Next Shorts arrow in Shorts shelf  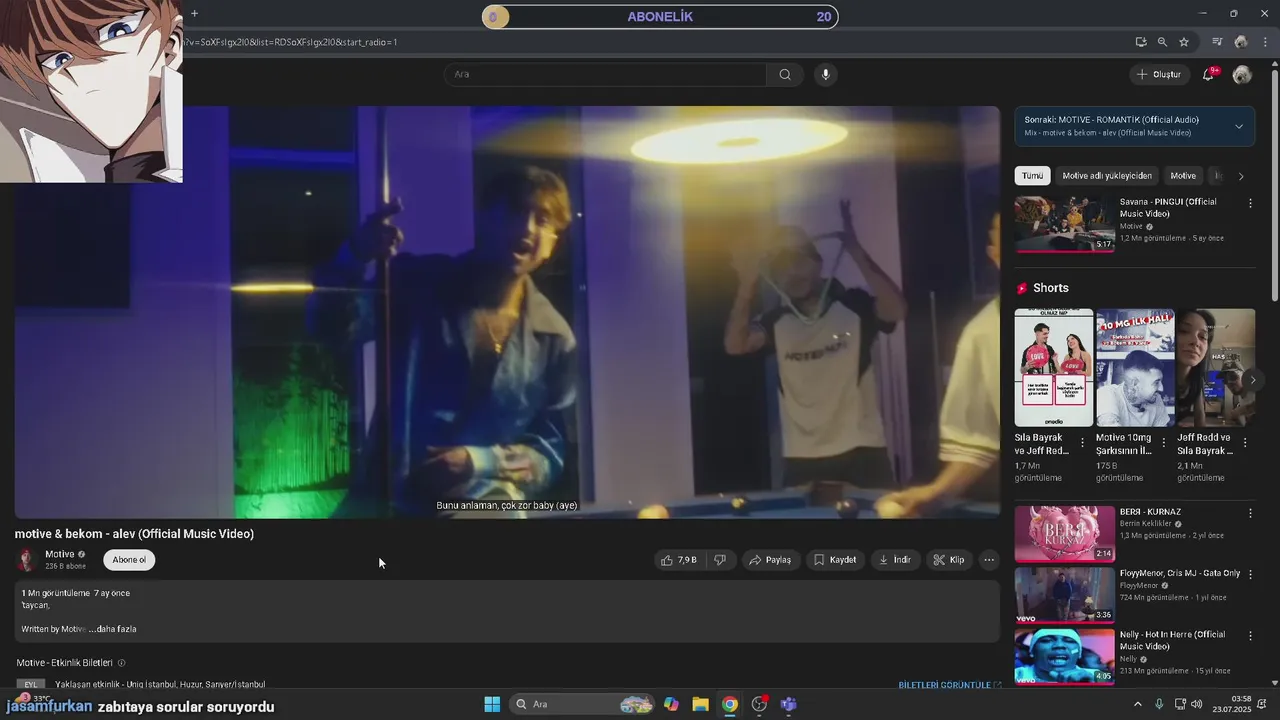pyautogui.click(x=1252, y=380)
